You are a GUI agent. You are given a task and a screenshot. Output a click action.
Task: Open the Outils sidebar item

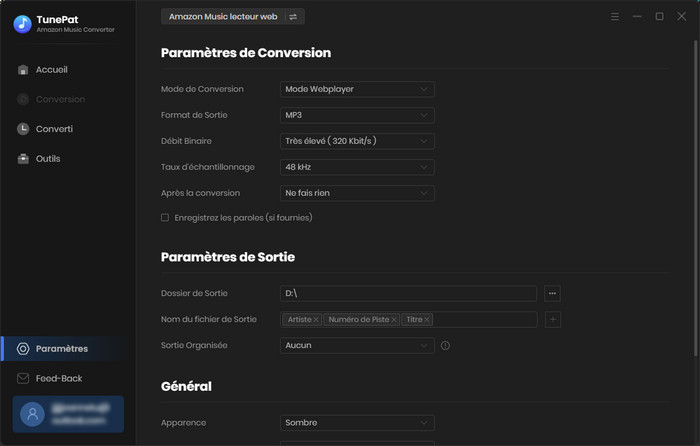pos(47,159)
